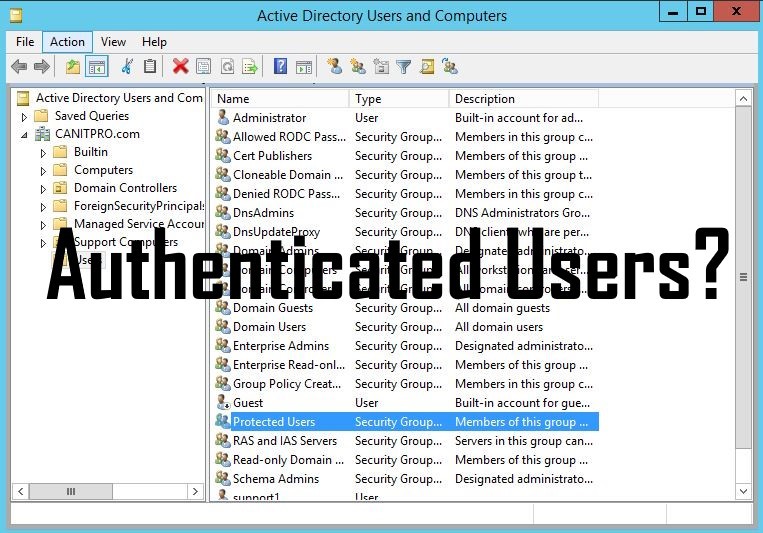This screenshot has width=763, height=533.
Task: Collapse the CANITPRO.com domain node
Action: pos(25,134)
